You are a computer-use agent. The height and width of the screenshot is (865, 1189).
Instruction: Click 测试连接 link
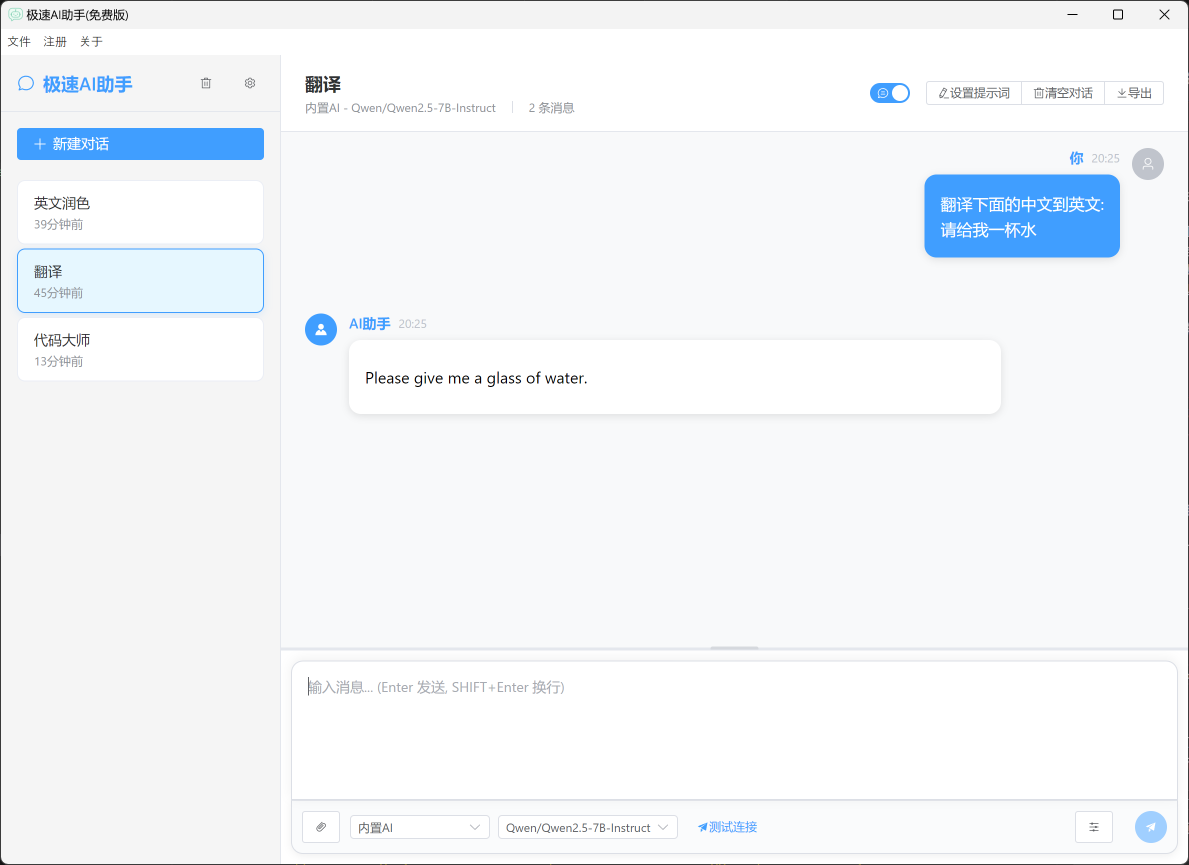point(727,827)
